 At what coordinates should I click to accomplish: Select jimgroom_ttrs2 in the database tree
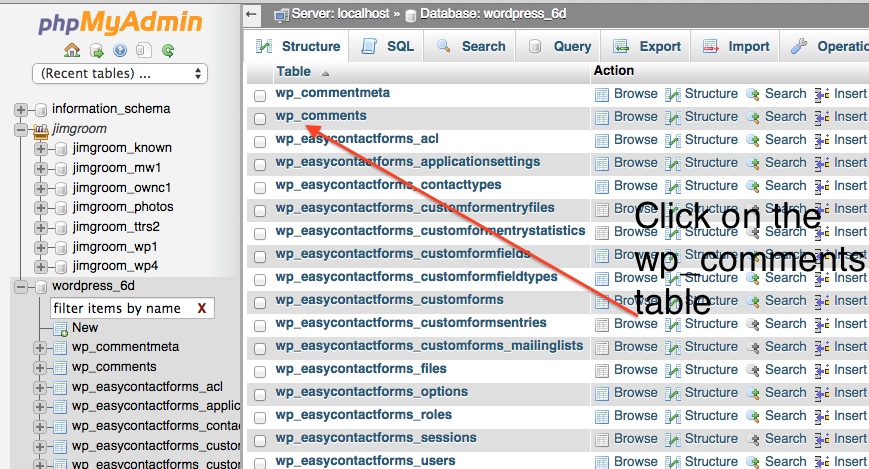click(x=116, y=227)
